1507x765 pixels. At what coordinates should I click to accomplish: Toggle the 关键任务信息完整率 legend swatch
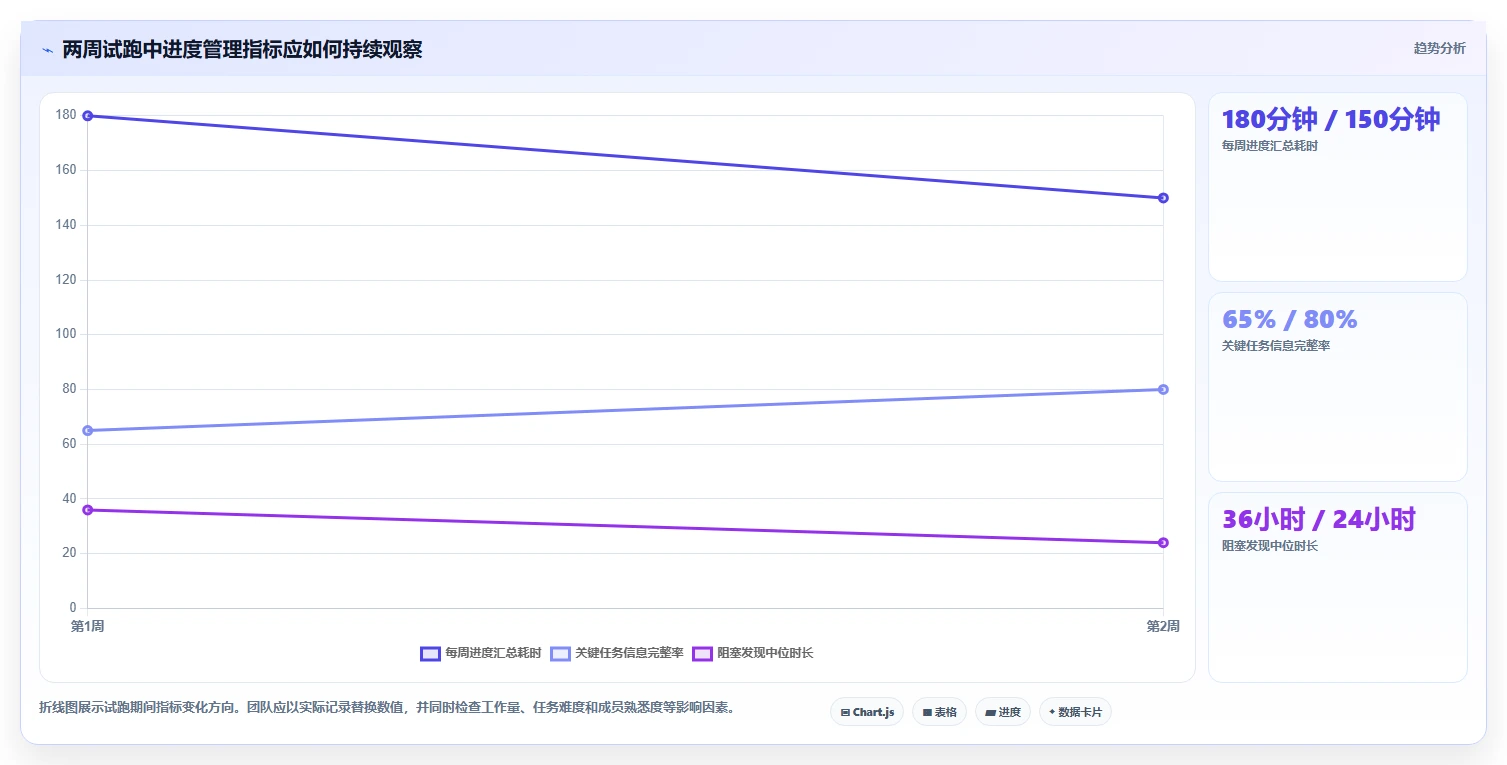561,653
